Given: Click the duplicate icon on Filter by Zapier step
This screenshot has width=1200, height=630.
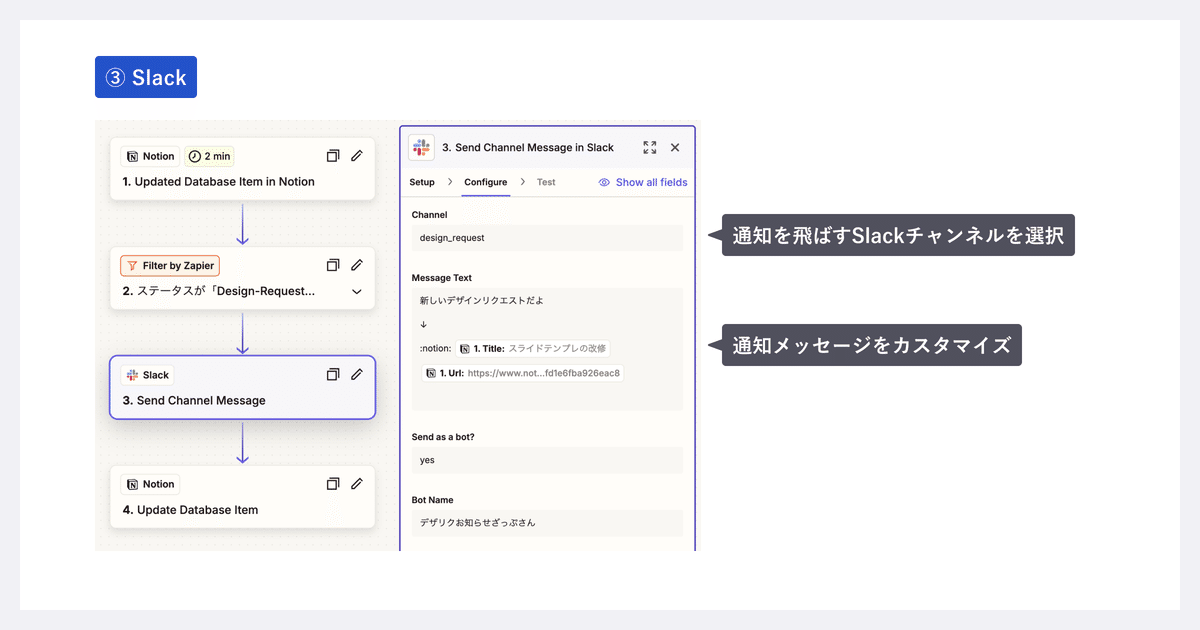Looking at the screenshot, I should point(333,265).
